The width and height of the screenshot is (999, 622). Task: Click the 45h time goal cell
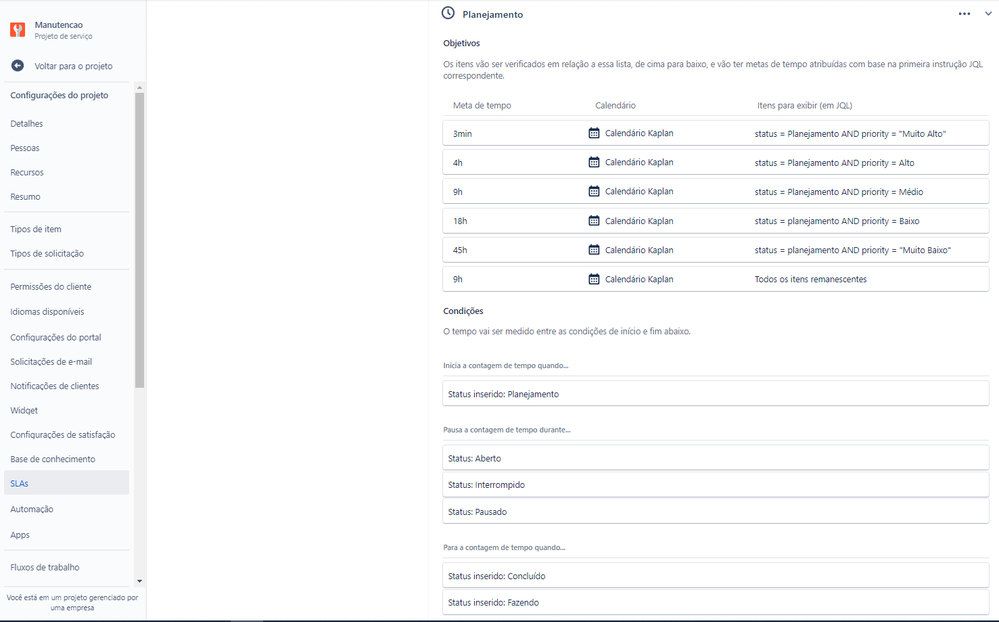tap(460, 250)
